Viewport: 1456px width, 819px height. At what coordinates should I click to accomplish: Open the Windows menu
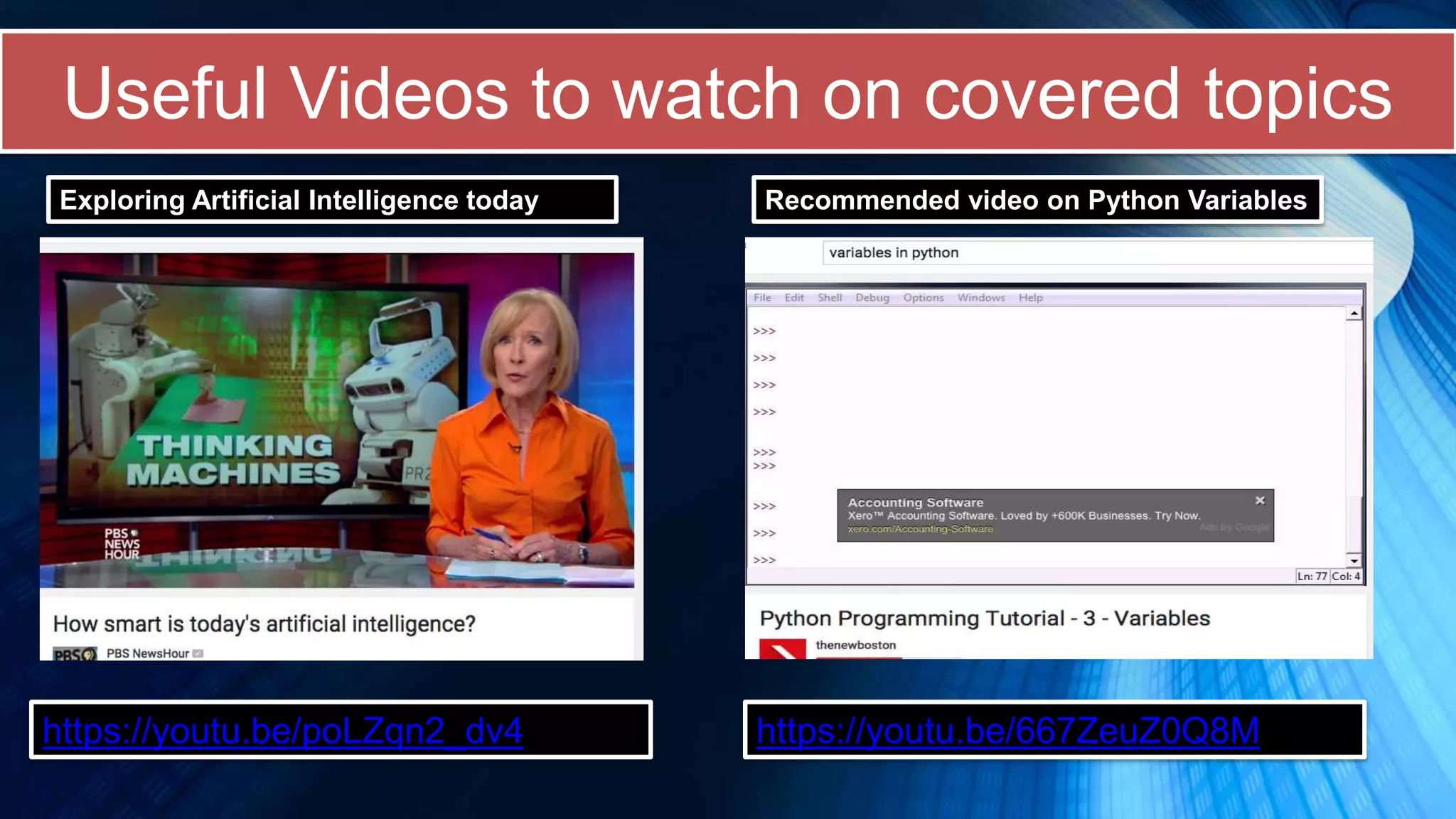coord(981,298)
